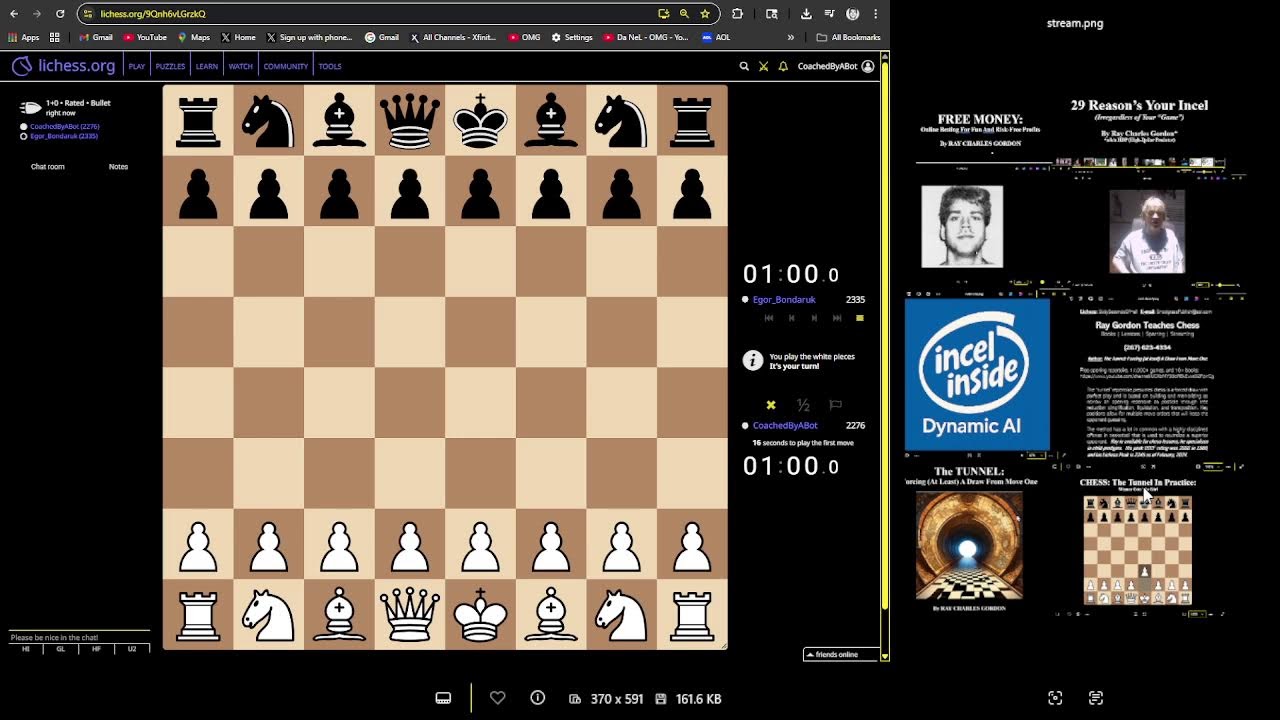Expand hidden bookmarks chevron

790,37
